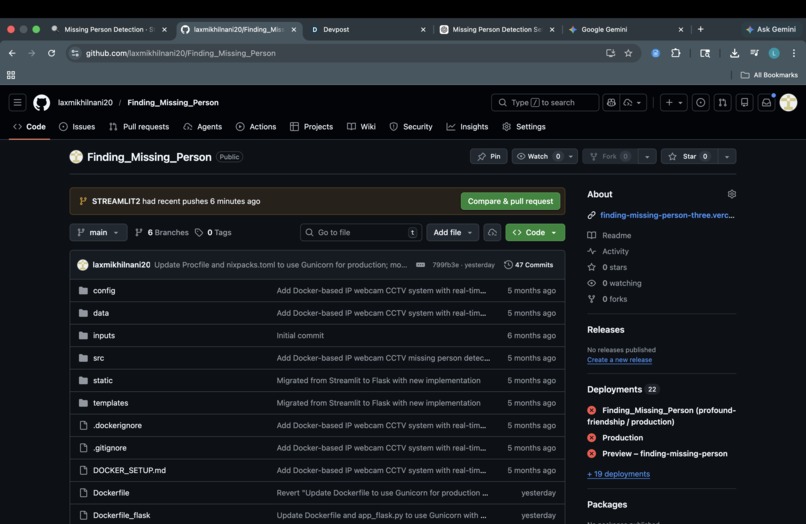Click Ask Gemini button
Image resolution: width=806 pixels, height=524 pixels.
tap(771, 29)
